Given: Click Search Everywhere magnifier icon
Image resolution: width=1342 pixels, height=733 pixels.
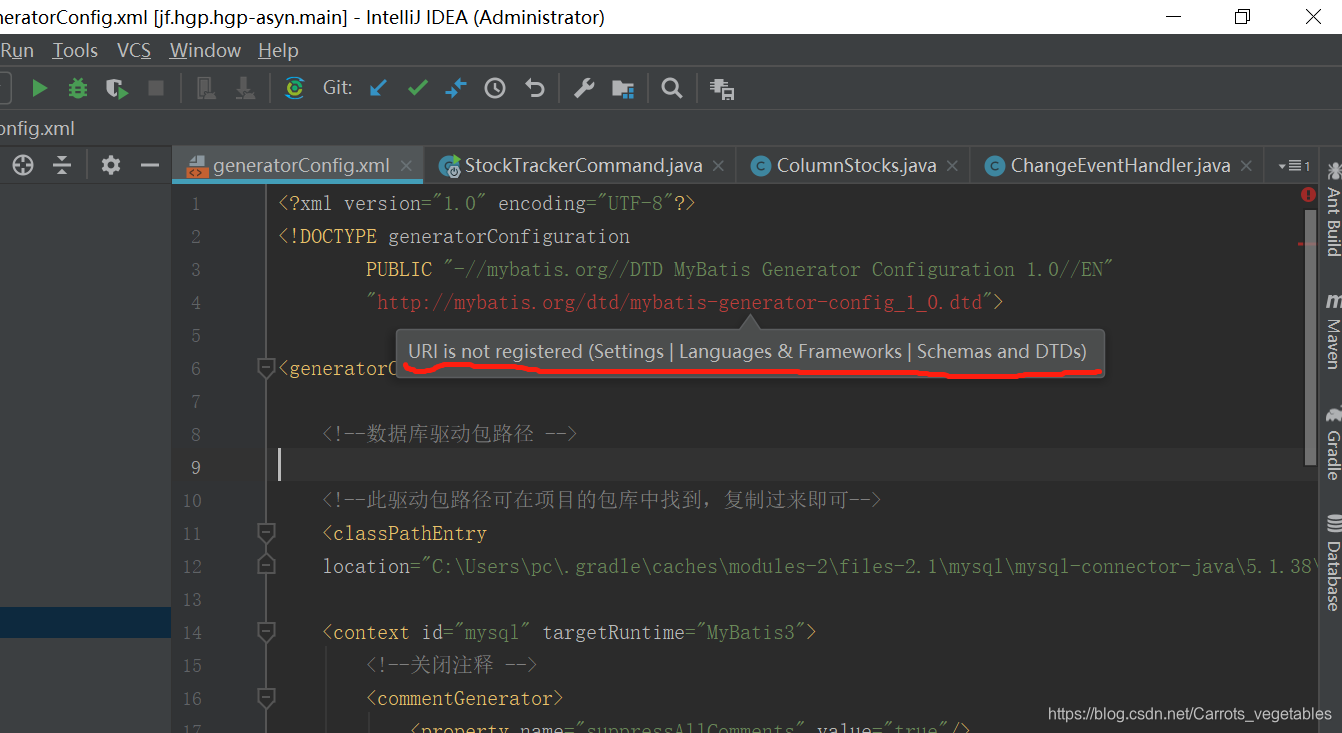Looking at the screenshot, I should (672, 89).
